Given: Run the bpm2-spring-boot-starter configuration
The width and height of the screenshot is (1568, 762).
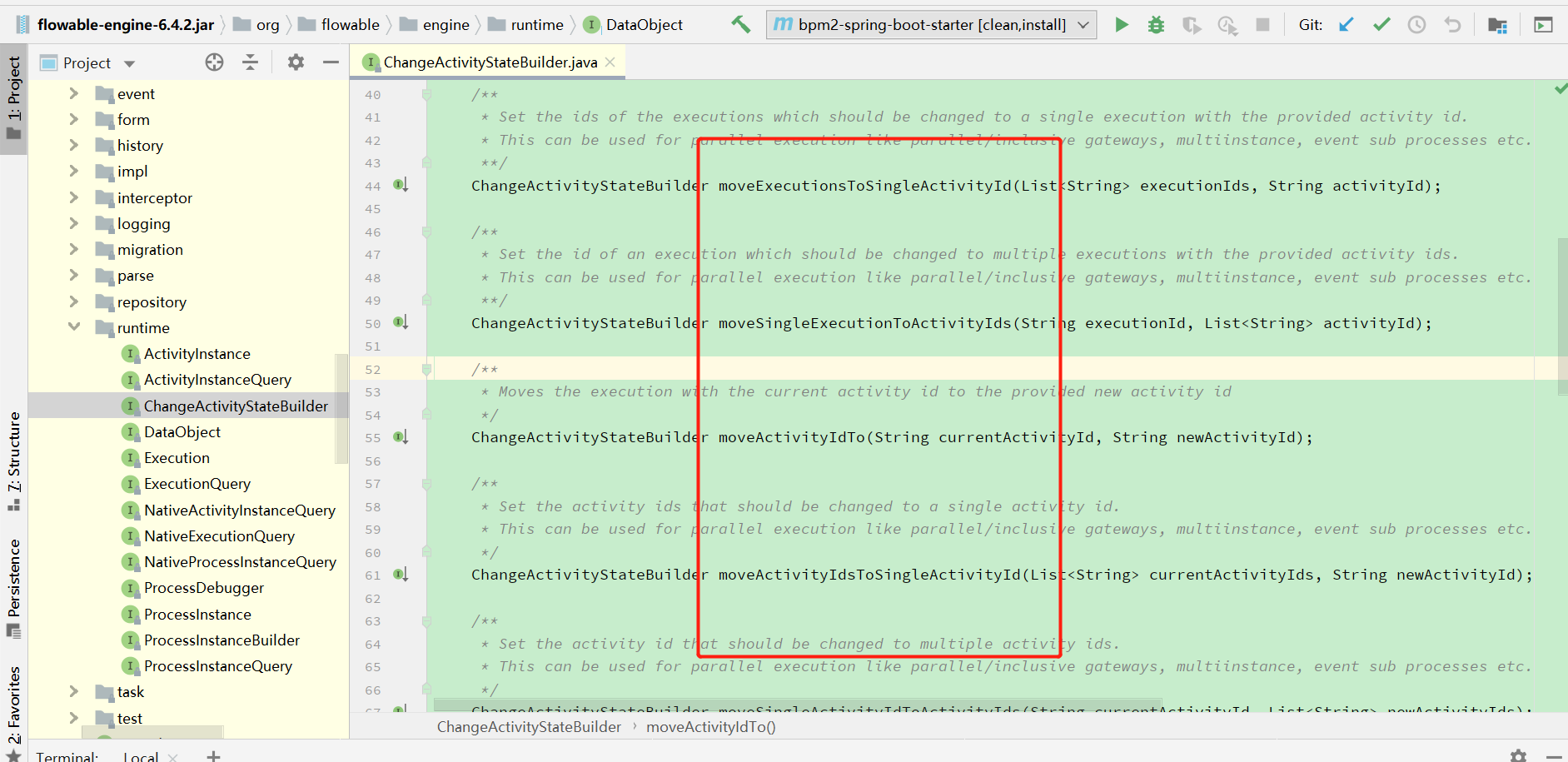Looking at the screenshot, I should (1122, 25).
